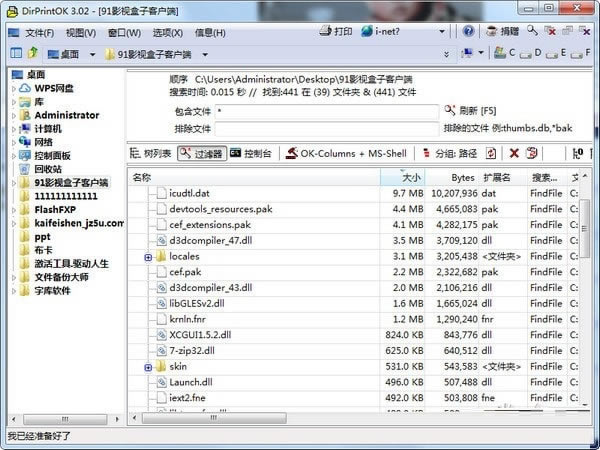Toggle the 树列表 tree list view

click(151, 153)
